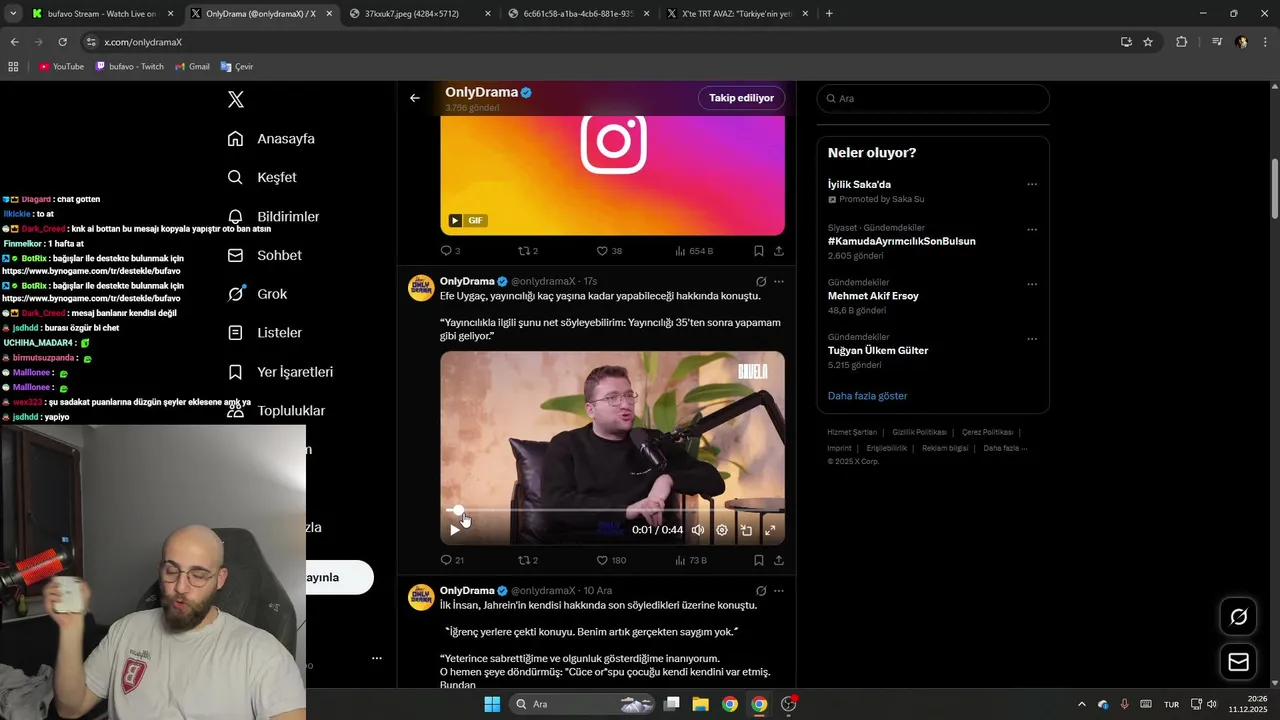Open the Windows Start menu
Viewport: 1280px width, 720px height.
[x=492, y=704]
